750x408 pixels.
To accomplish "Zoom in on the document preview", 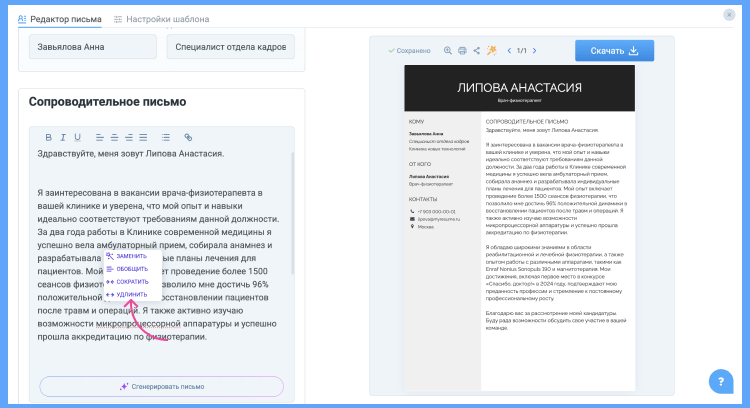I will click(x=448, y=50).
